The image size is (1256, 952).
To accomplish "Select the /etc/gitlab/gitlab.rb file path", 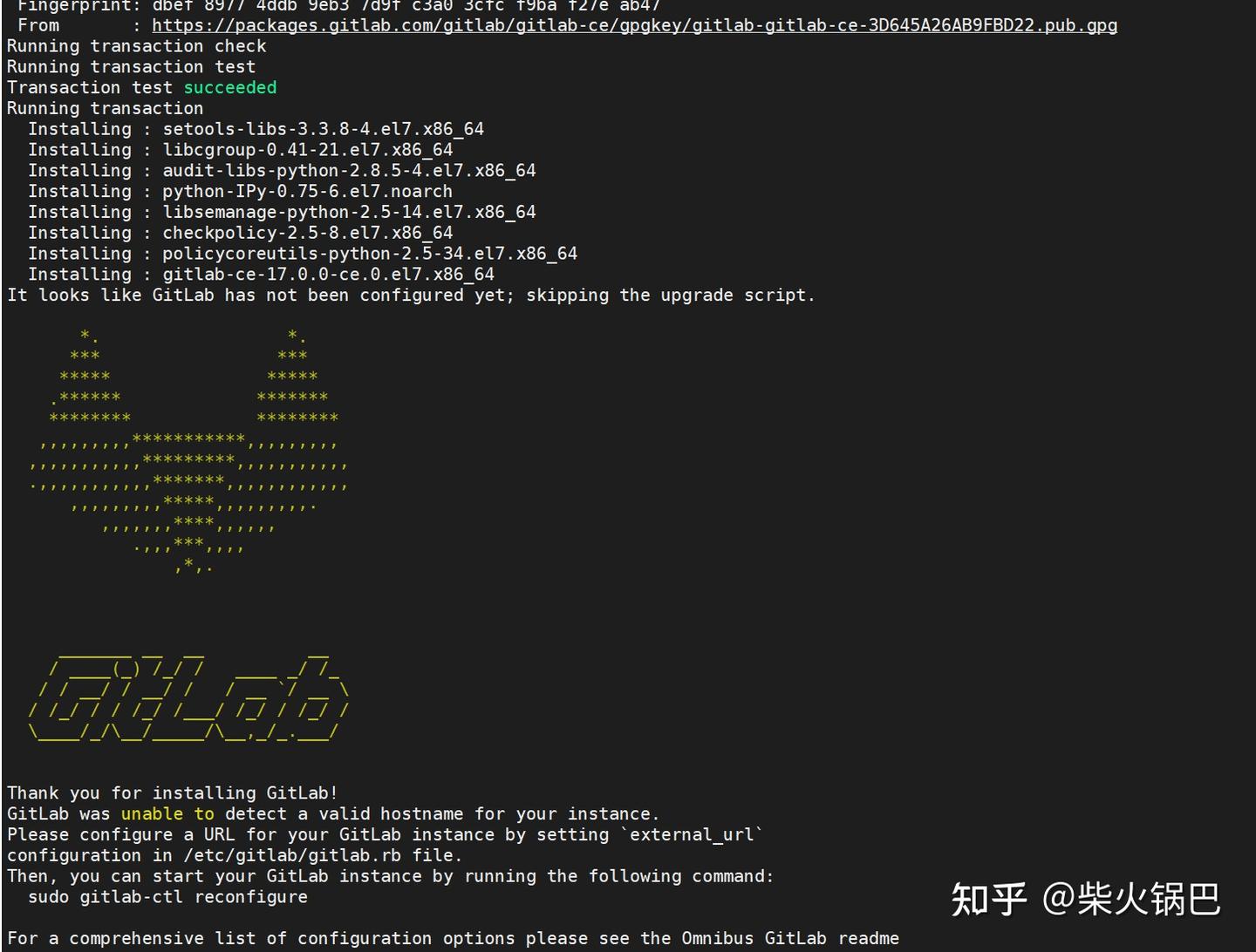I will (294, 855).
